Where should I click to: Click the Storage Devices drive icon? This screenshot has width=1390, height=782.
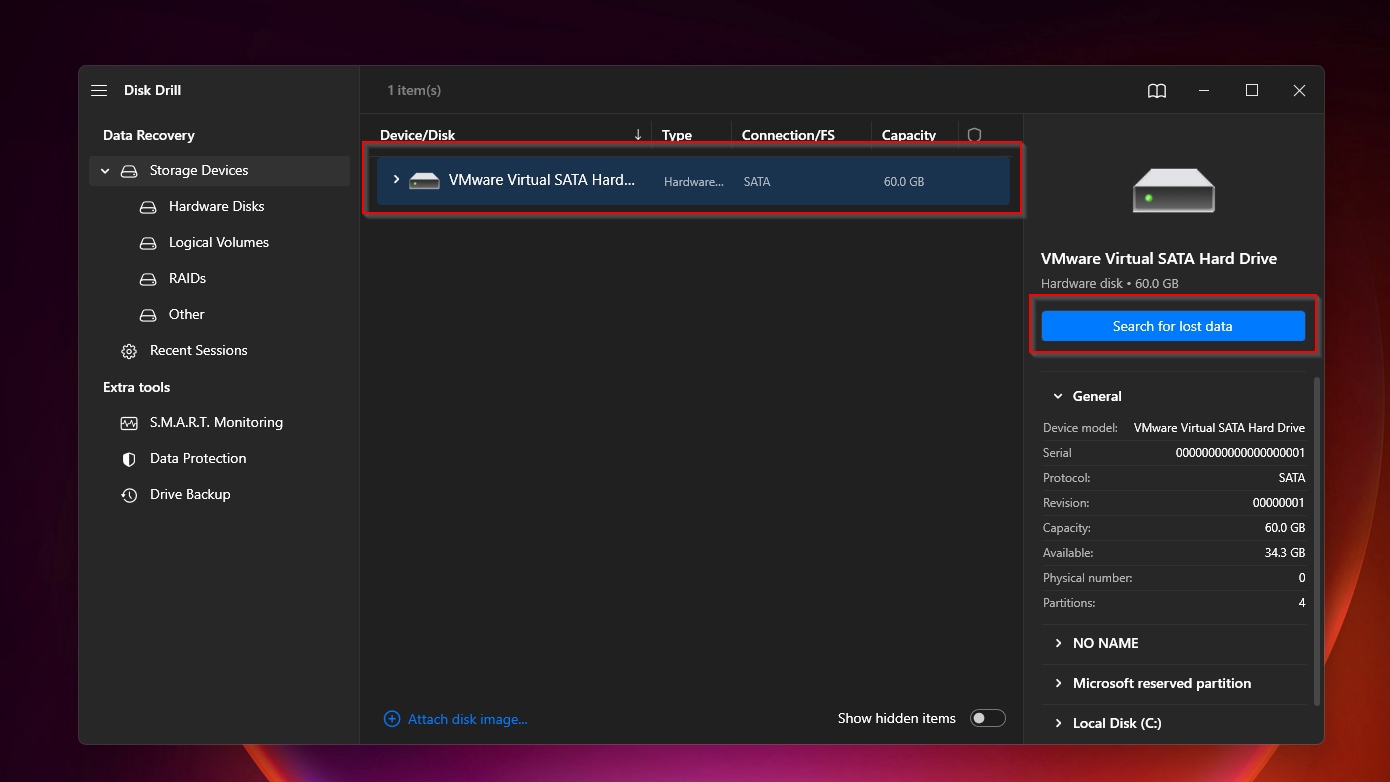pos(129,171)
